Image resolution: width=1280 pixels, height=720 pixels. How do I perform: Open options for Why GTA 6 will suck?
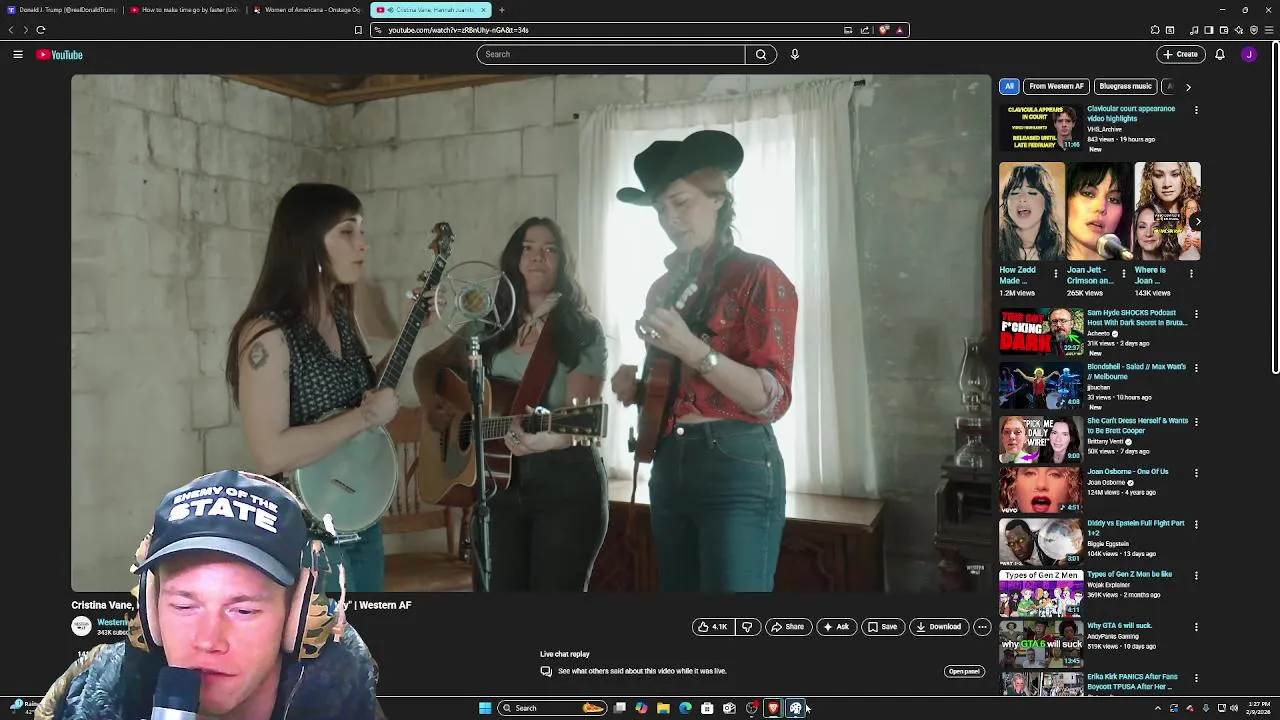pos(1196,627)
